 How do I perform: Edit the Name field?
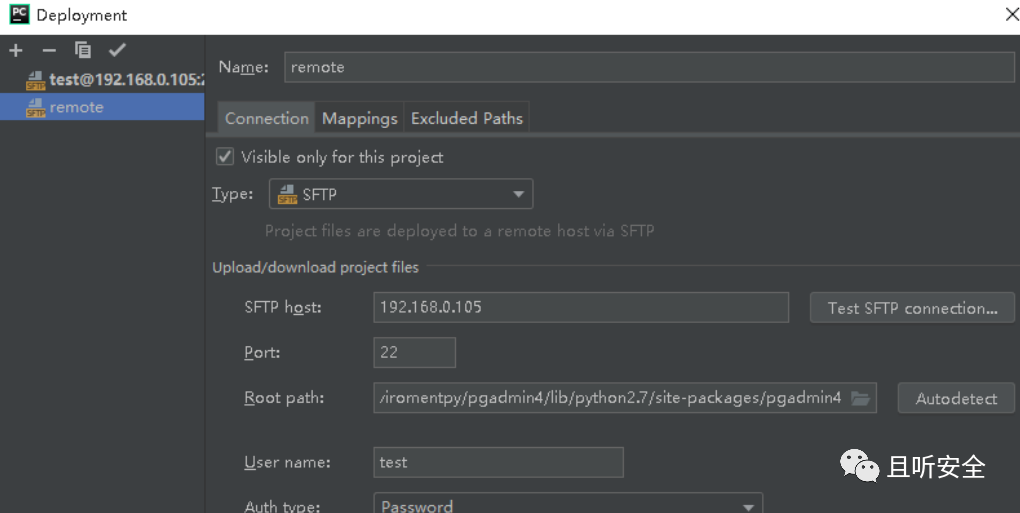[649, 67]
